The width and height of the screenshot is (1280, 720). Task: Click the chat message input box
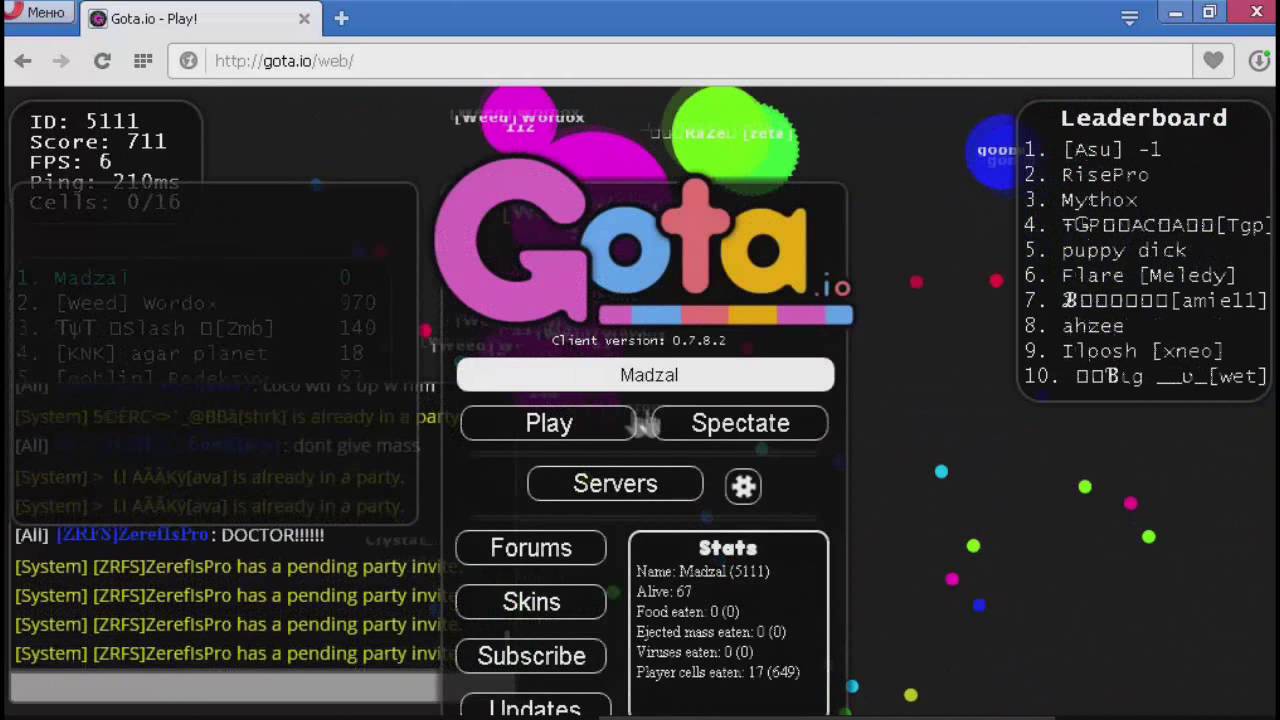click(x=225, y=686)
